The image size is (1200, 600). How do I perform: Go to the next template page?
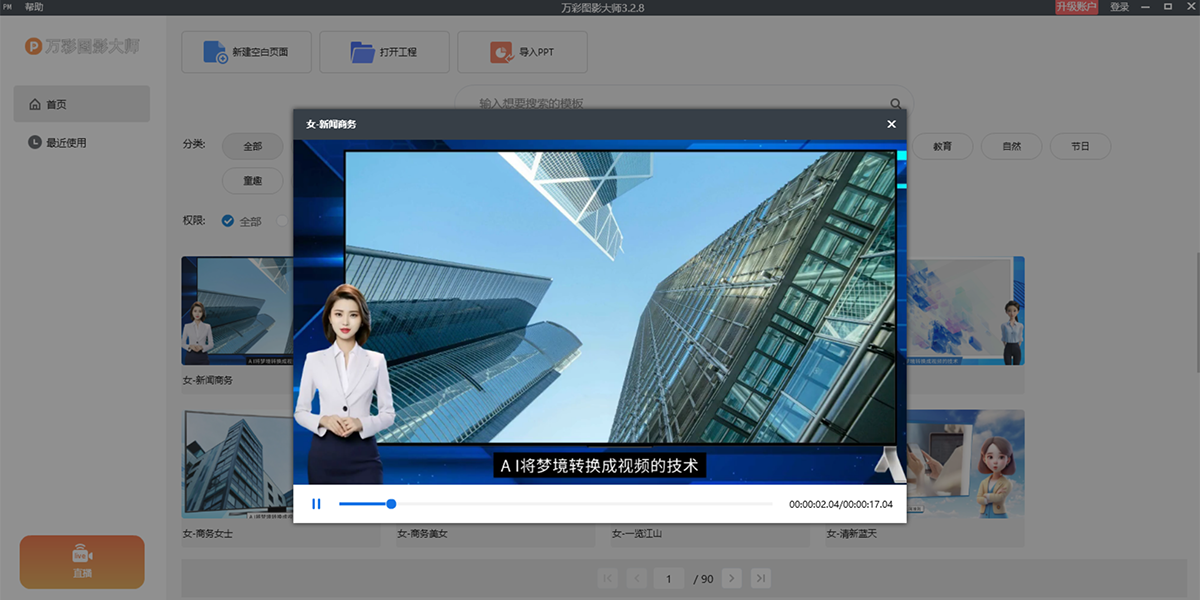[x=733, y=578]
